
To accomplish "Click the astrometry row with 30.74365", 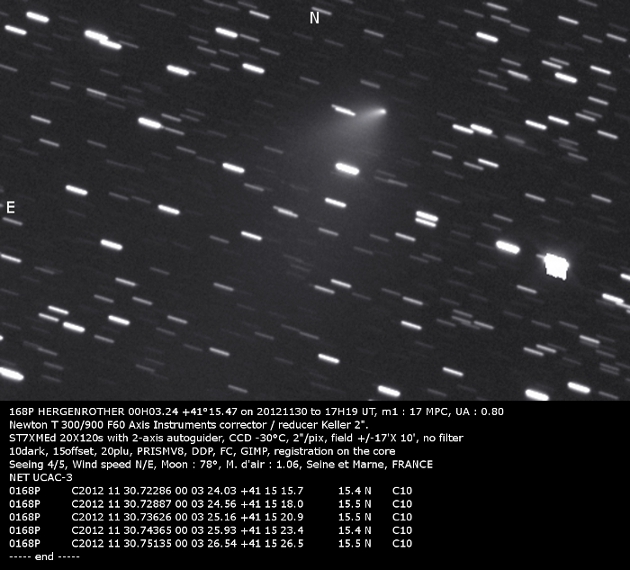I will [211, 530].
